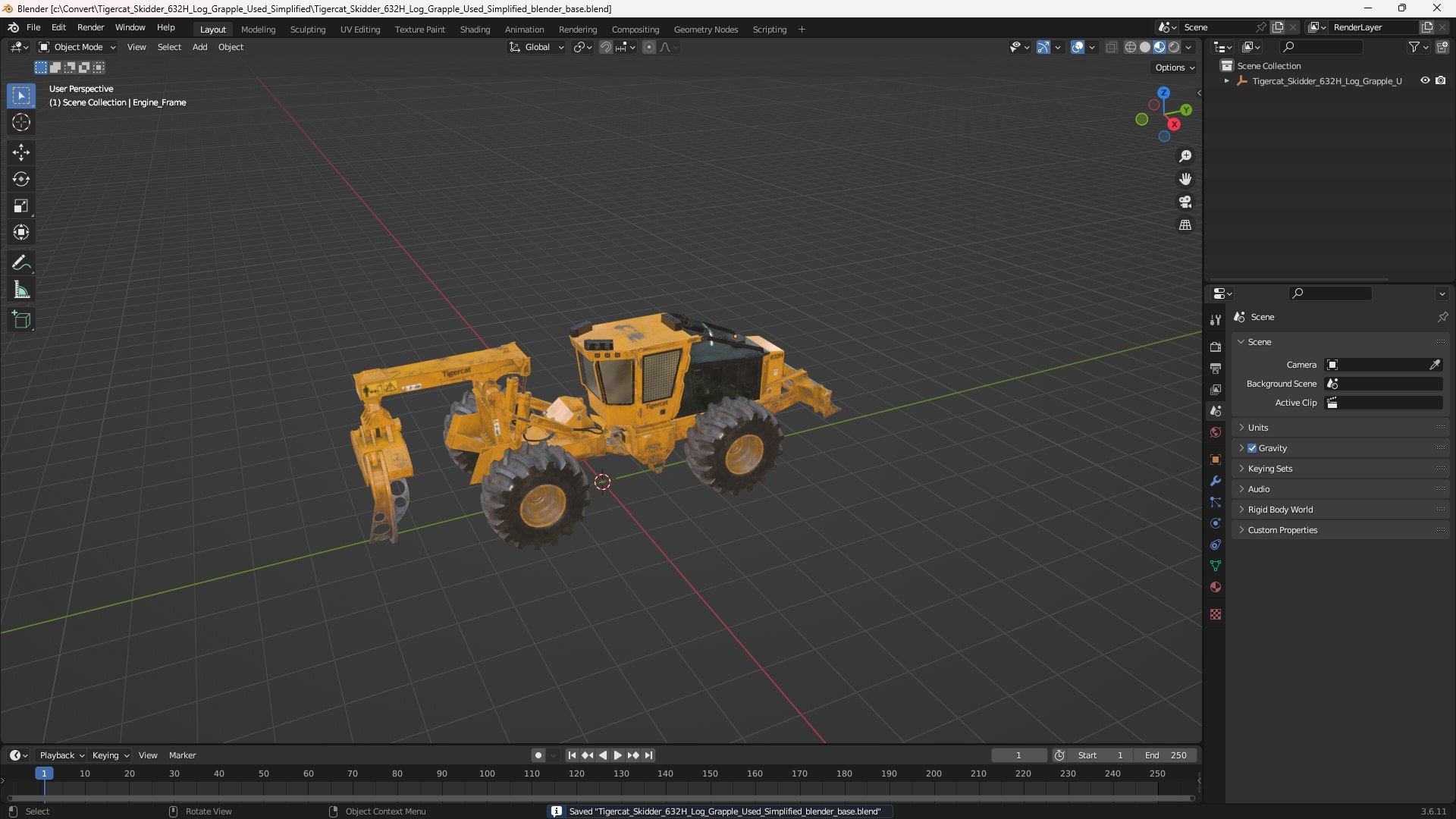The width and height of the screenshot is (1456, 819).
Task: Click the Pan view hand icon
Action: 1185,179
